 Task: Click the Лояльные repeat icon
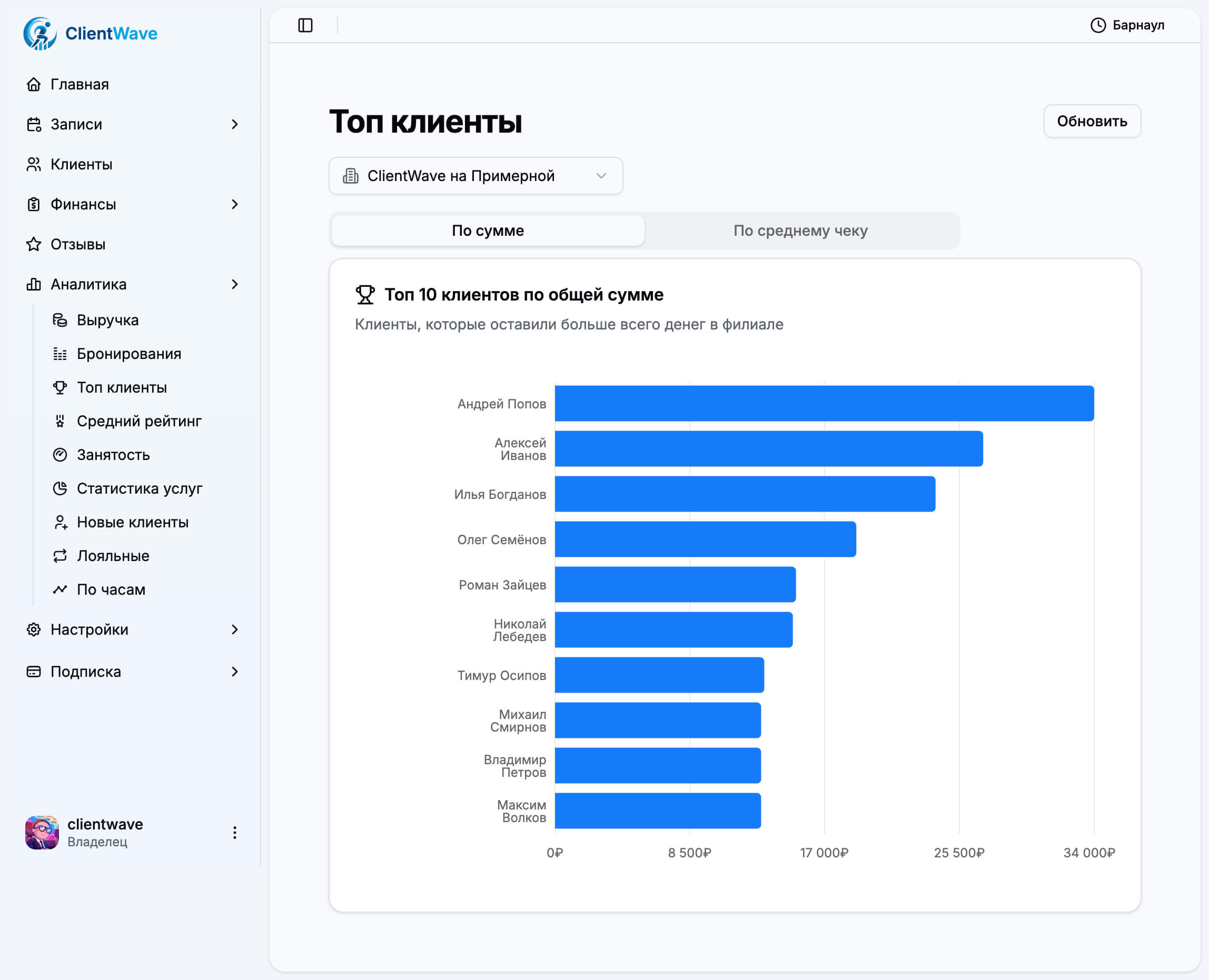click(60, 556)
